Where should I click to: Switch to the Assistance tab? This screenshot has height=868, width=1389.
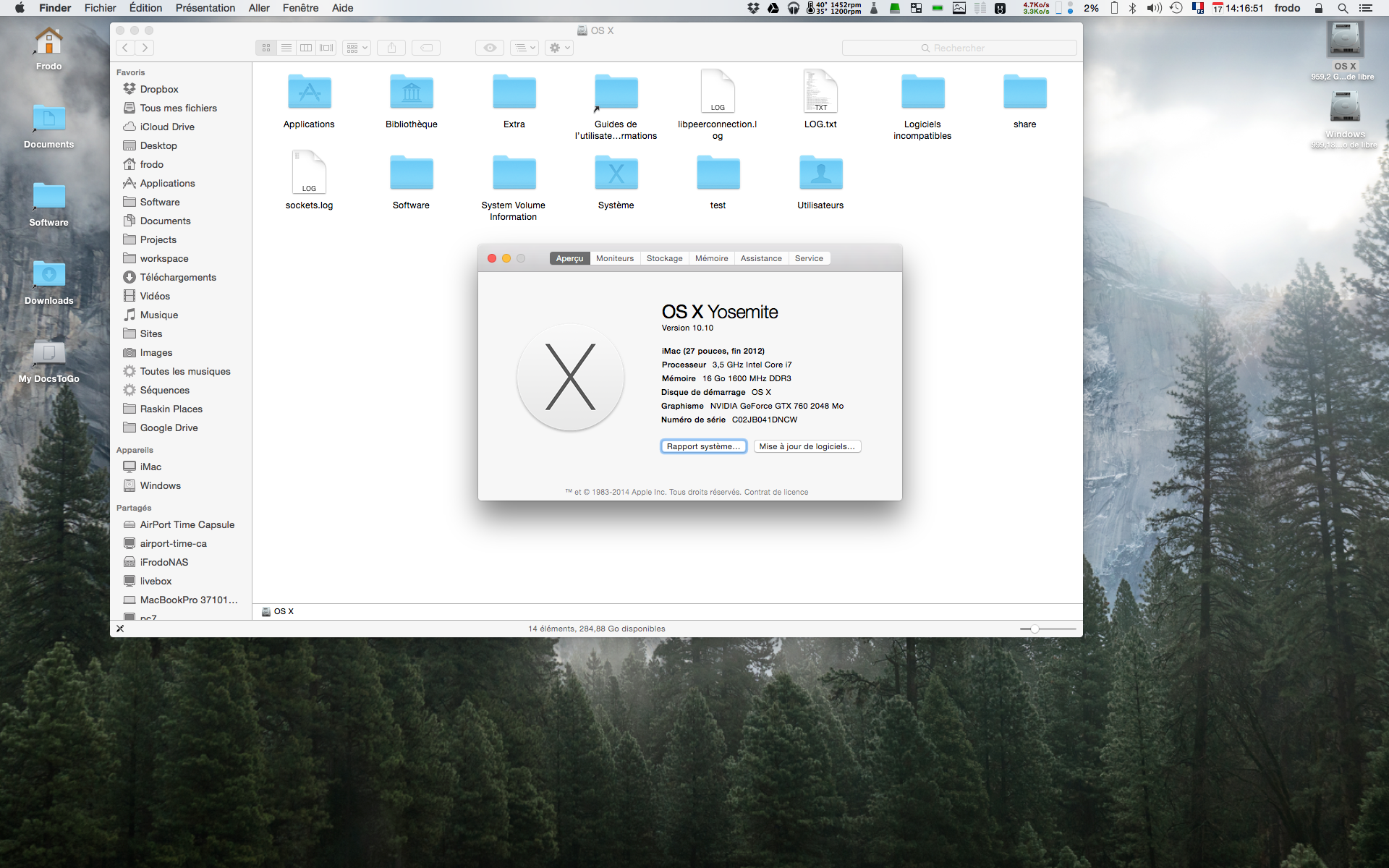coord(761,258)
